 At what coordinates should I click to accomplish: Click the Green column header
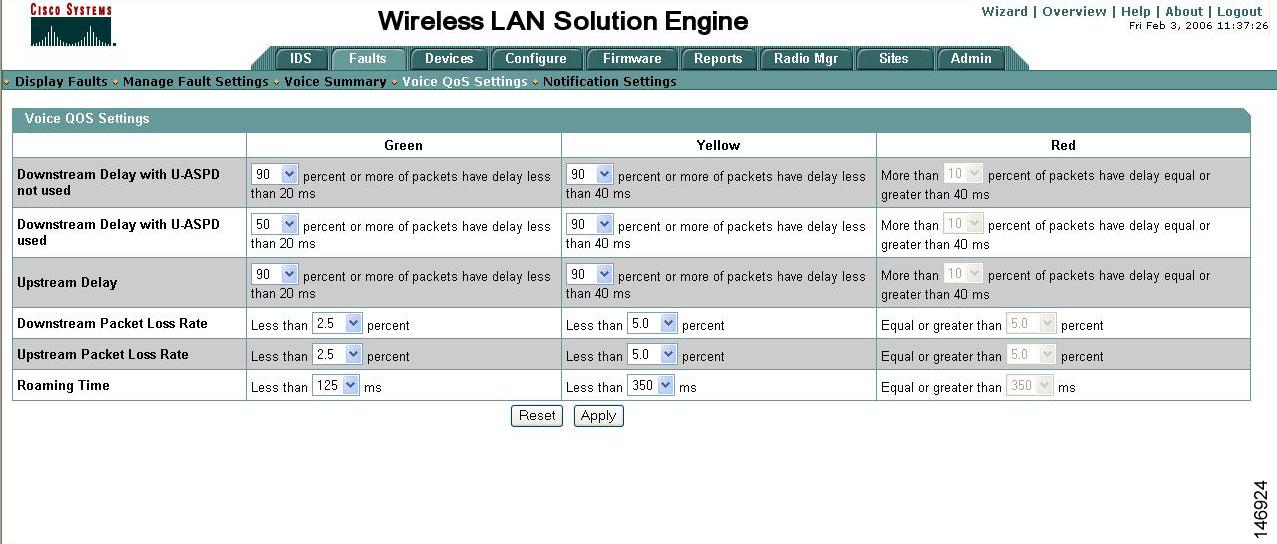pyautogui.click(x=404, y=146)
